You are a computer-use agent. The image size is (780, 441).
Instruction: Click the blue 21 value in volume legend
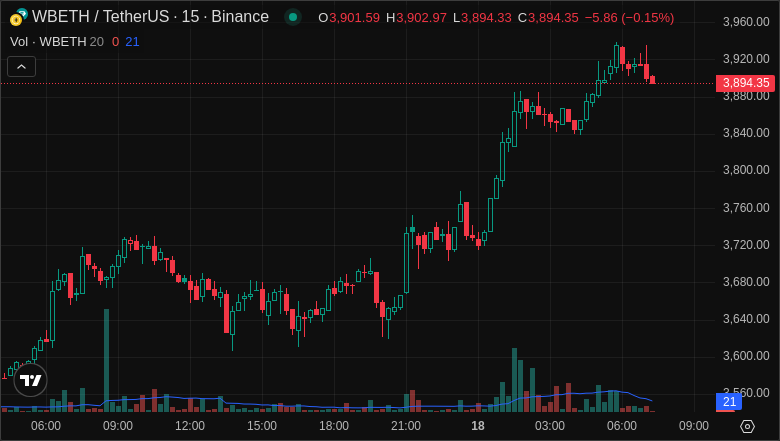pyautogui.click(x=132, y=42)
